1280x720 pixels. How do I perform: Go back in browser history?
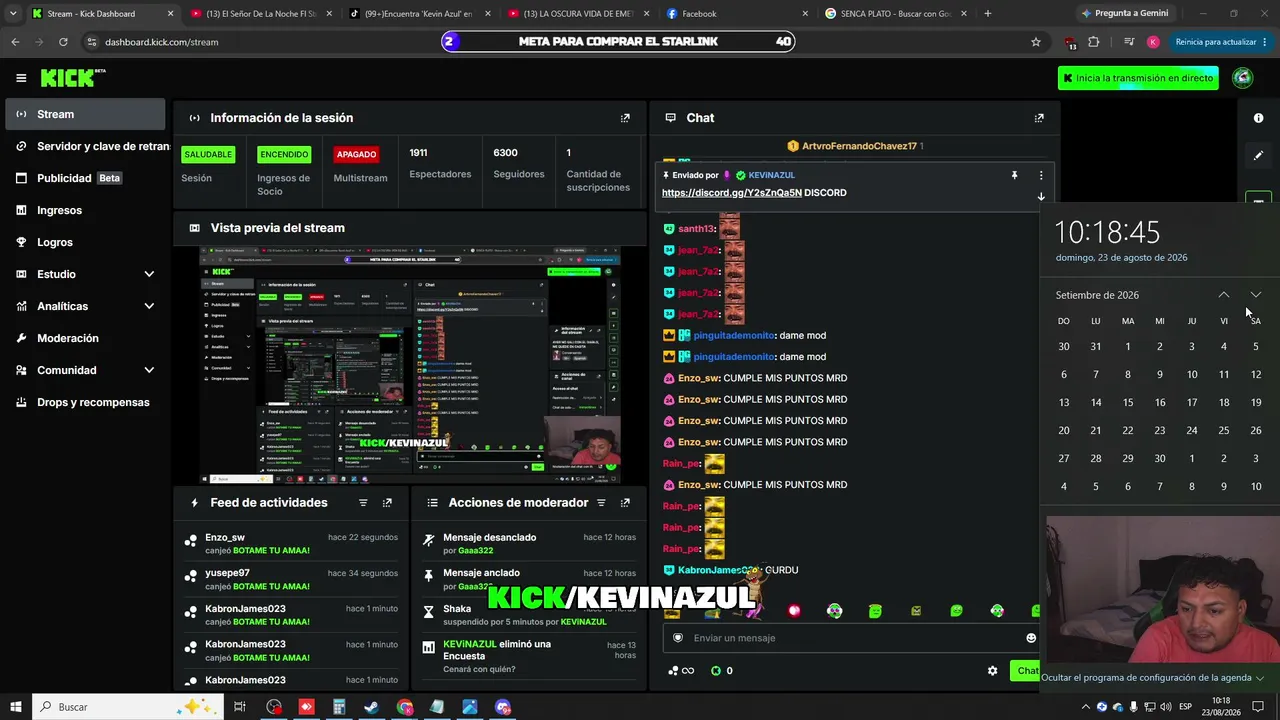(x=15, y=42)
